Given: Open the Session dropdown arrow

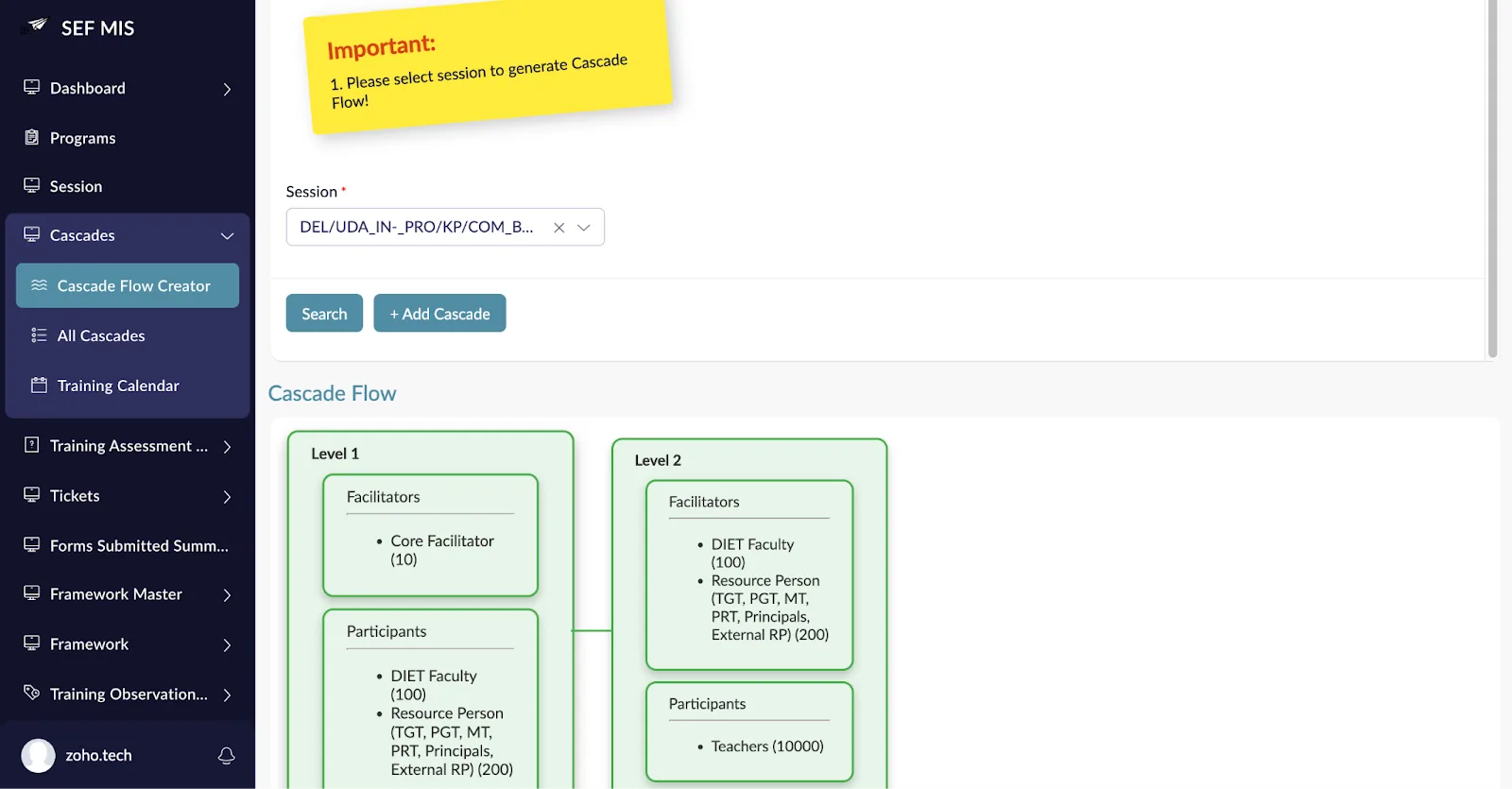Looking at the screenshot, I should tap(584, 228).
